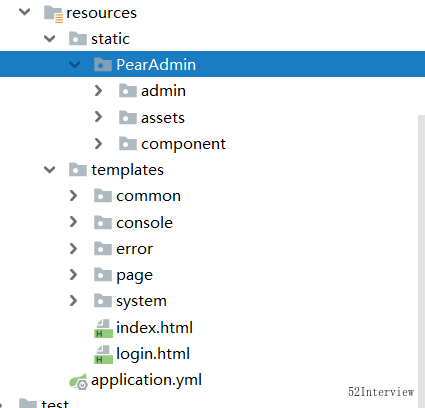Click the vertical scrollbar of project tree
425x408 pixels.
tap(421, 261)
